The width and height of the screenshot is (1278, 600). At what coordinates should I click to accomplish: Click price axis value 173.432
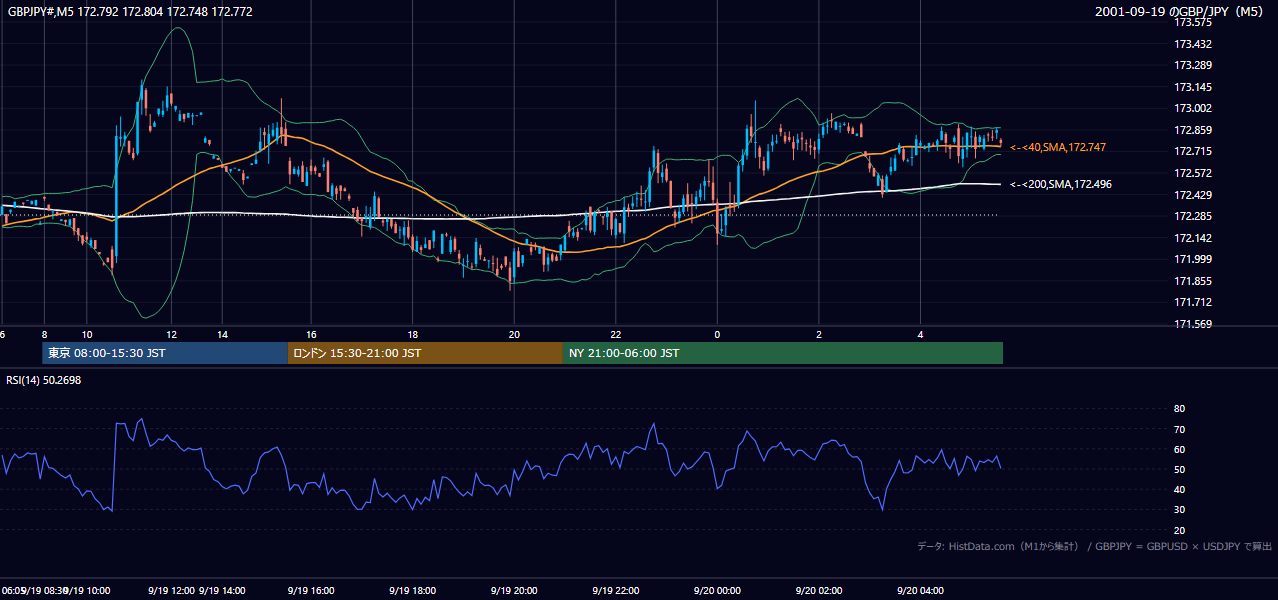tap(1194, 44)
